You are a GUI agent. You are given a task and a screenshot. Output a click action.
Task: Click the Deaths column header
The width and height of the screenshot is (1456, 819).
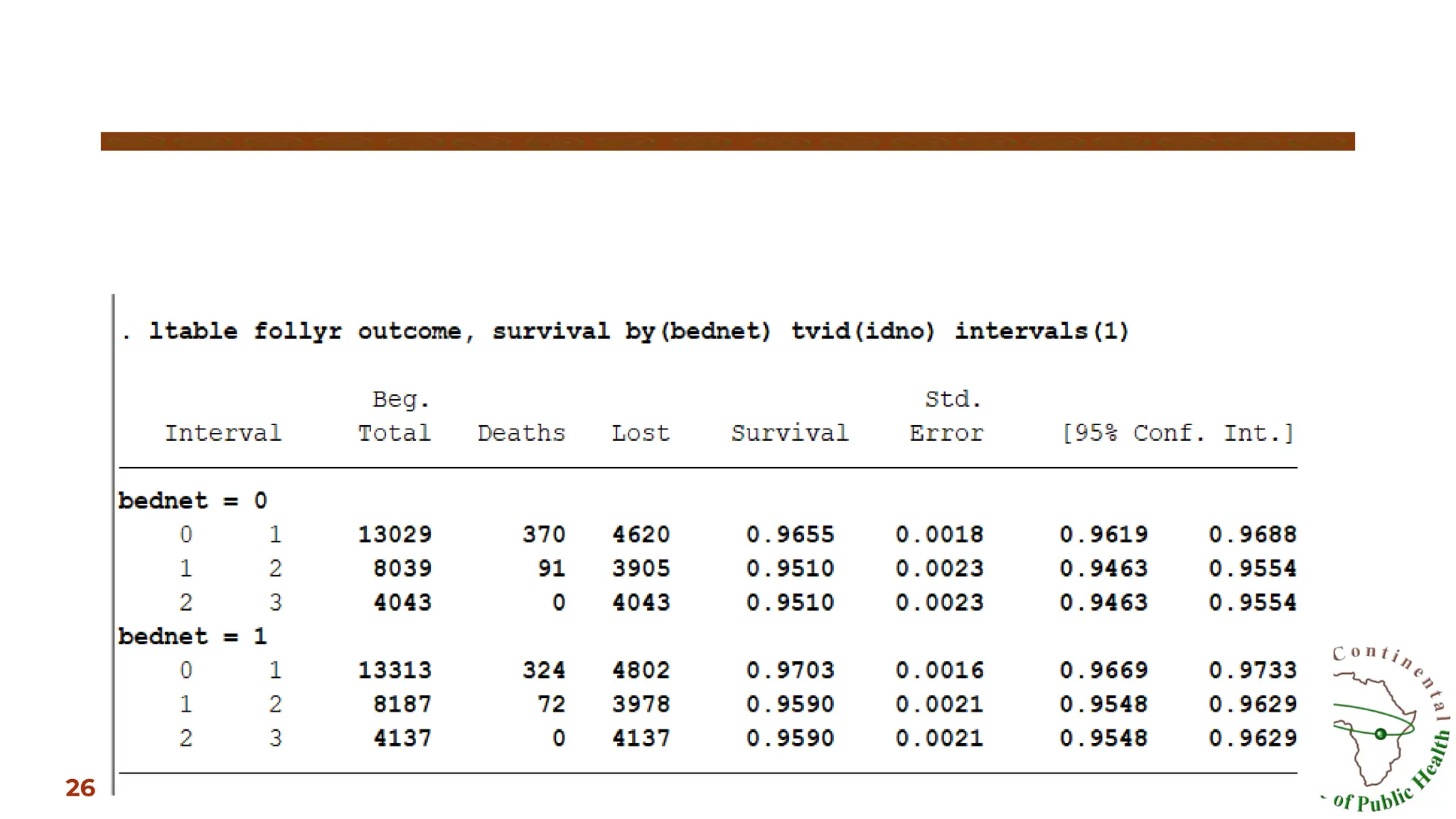click(521, 433)
